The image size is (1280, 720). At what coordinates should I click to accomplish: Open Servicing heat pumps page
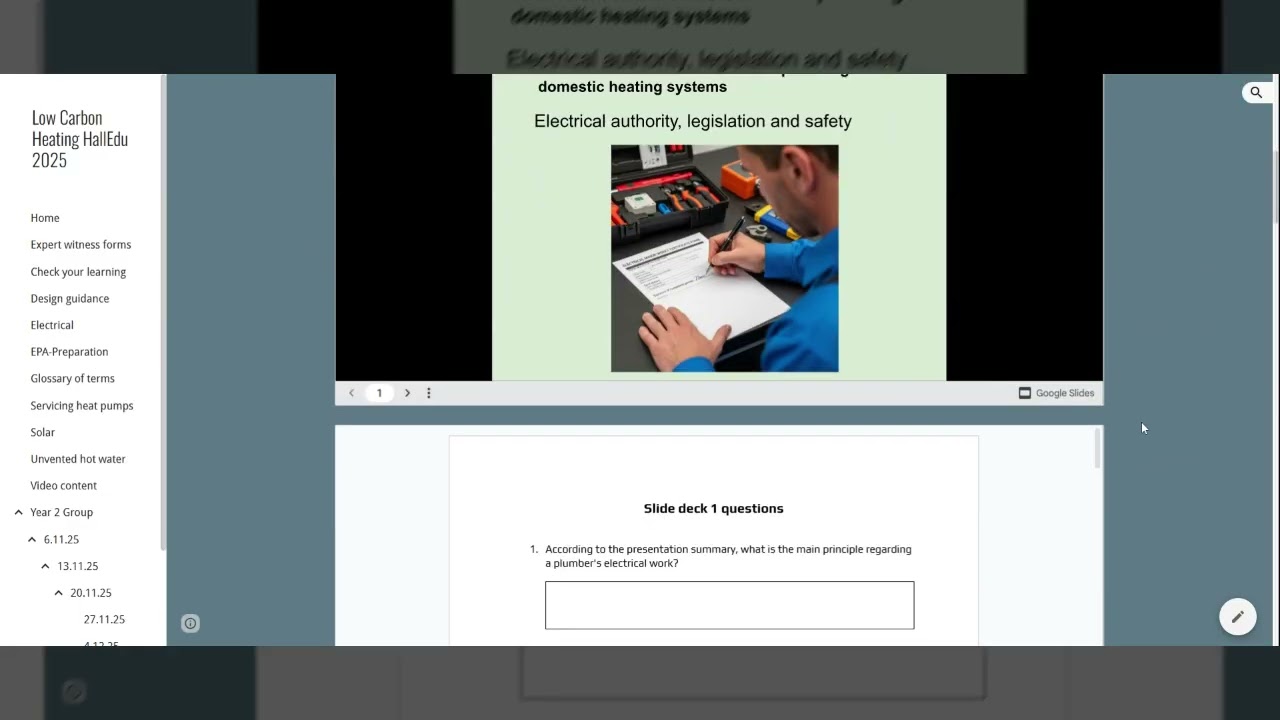[82, 405]
